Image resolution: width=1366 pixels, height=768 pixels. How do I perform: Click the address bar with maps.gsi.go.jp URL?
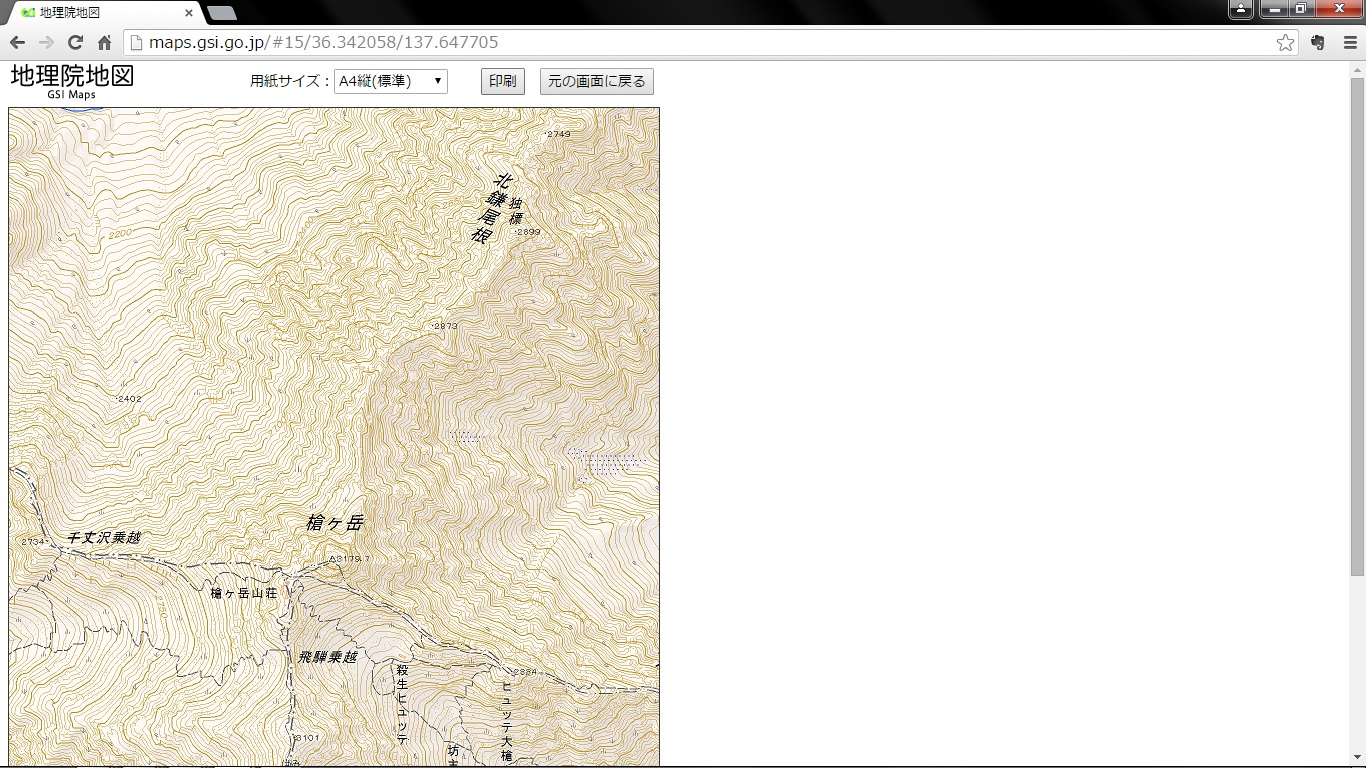tap(712, 43)
